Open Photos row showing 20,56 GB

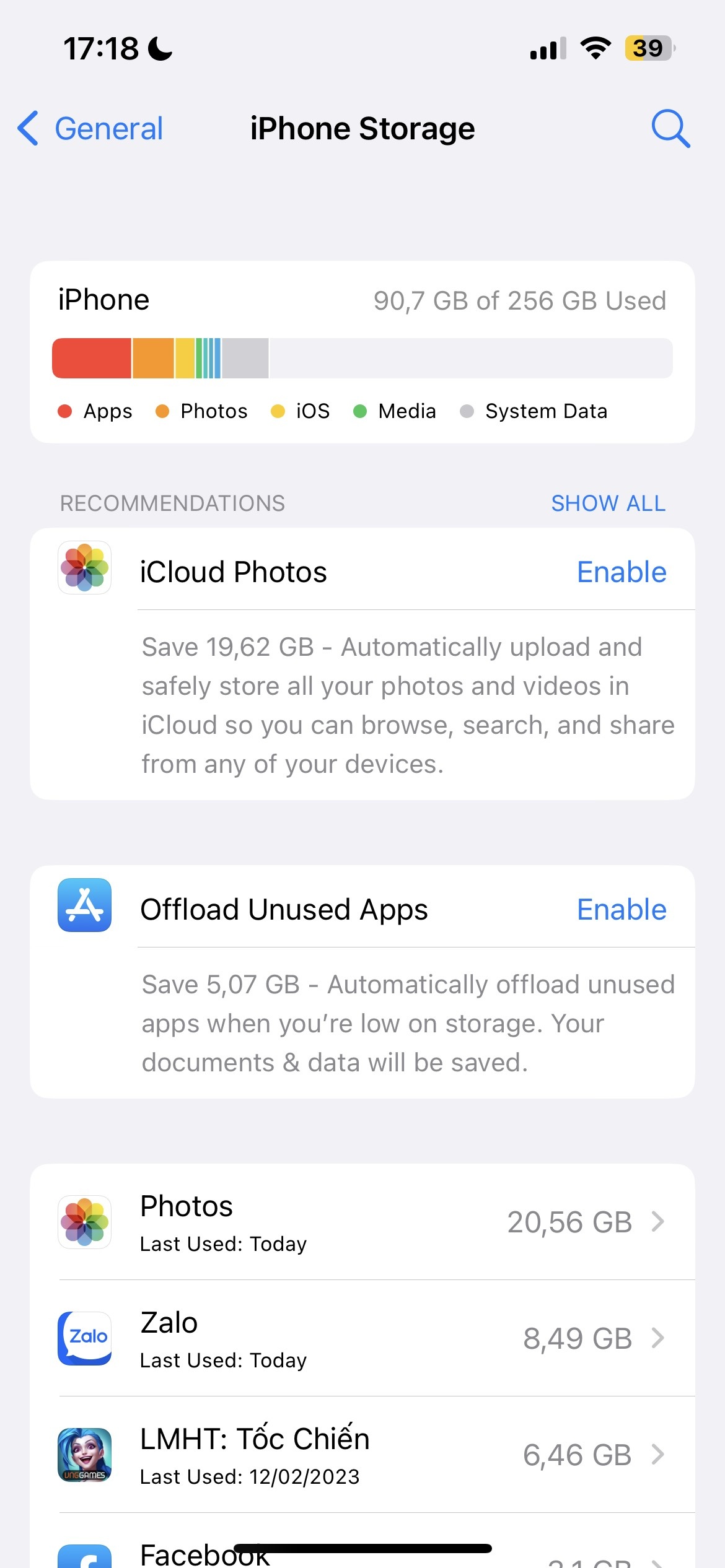(362, 1222)
